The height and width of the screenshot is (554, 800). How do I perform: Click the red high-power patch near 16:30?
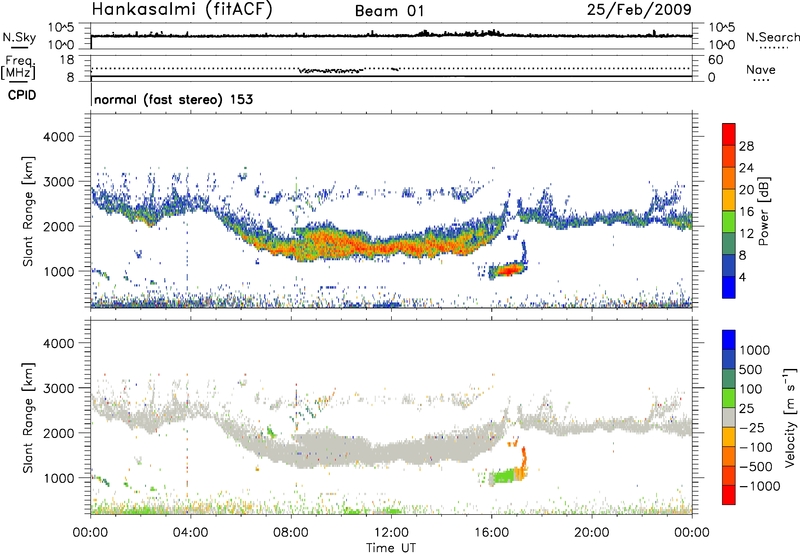[509, 269]
